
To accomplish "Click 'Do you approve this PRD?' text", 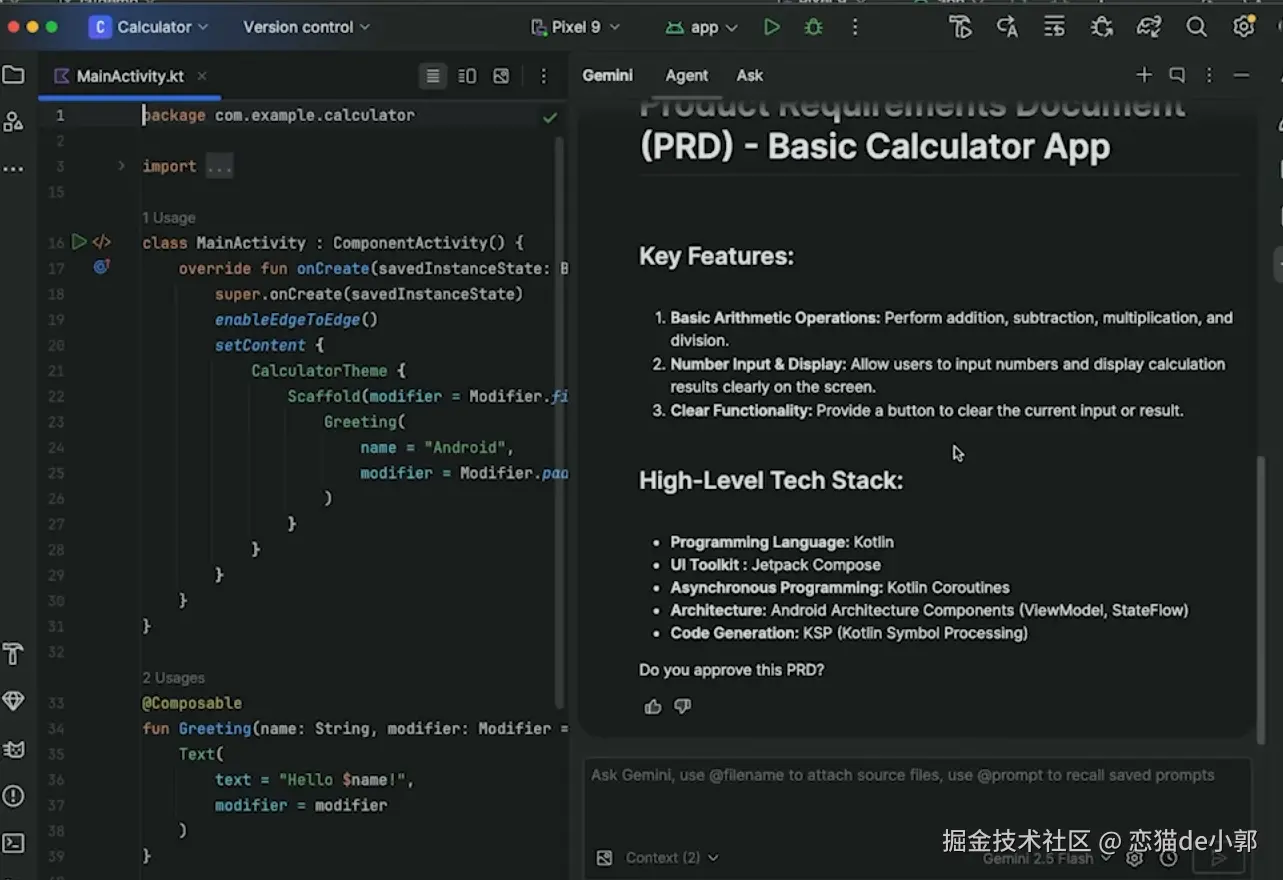I will (x=731, y=670).
